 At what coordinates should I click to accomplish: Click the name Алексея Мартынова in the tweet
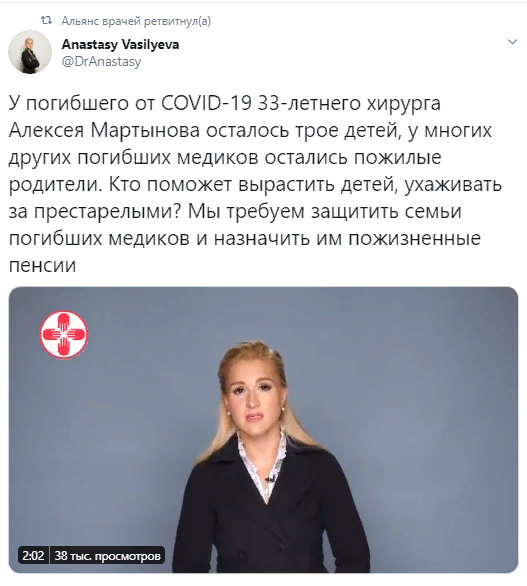click(104, 130)
